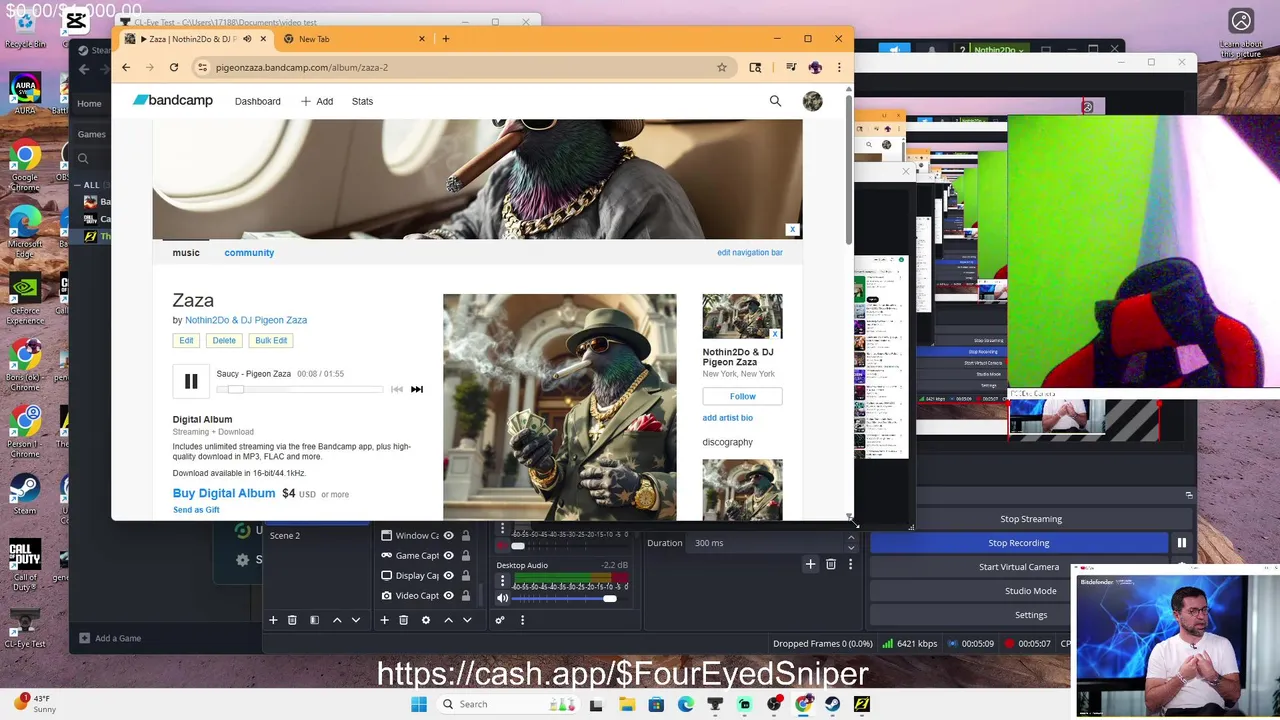The height and width of the screenshot is (720, 1280).
Task: Click Add in Bandcamp nav
Action: pos(317,101)
